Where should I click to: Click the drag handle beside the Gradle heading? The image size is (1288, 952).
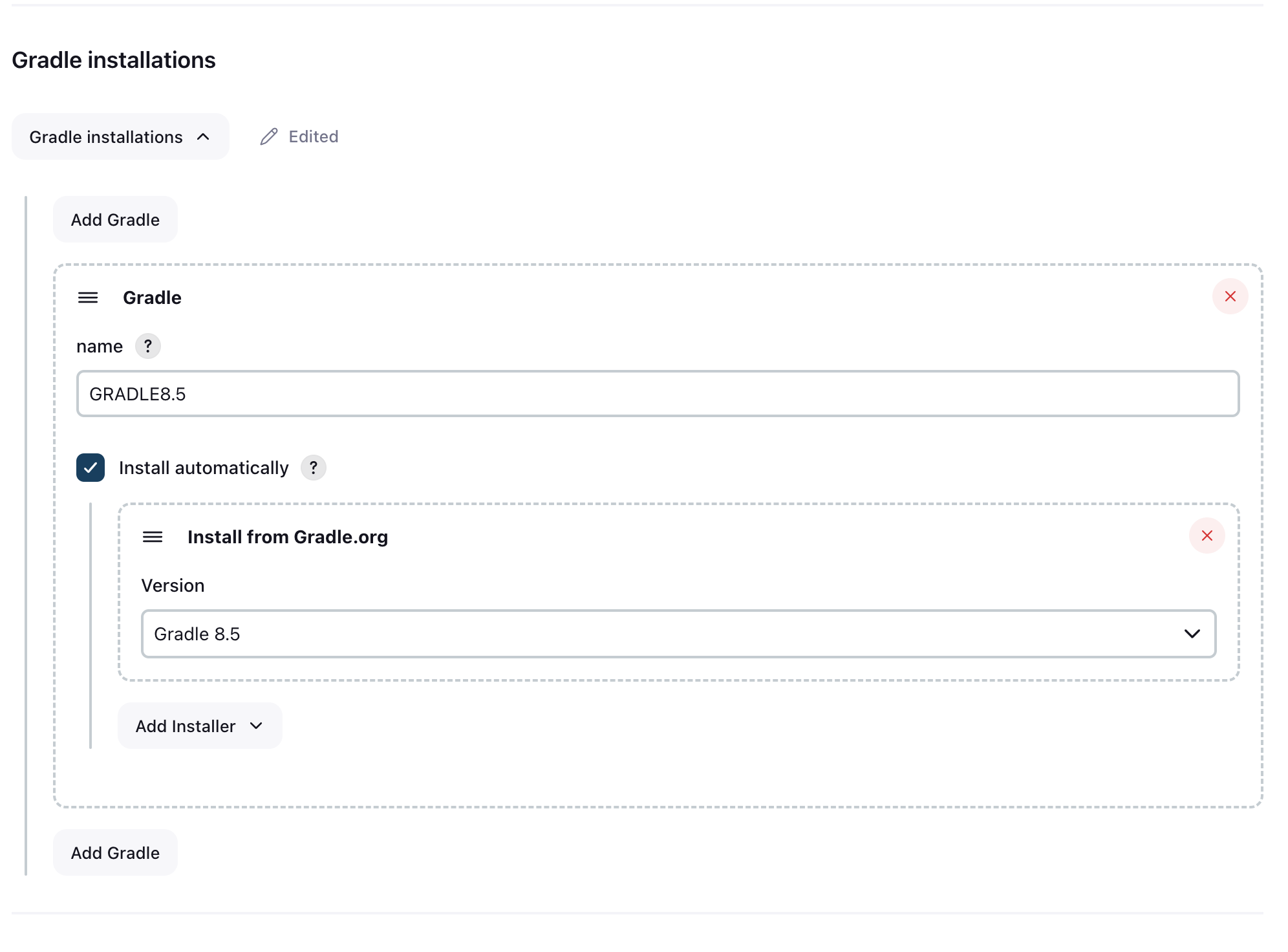[x=88, y=297]
